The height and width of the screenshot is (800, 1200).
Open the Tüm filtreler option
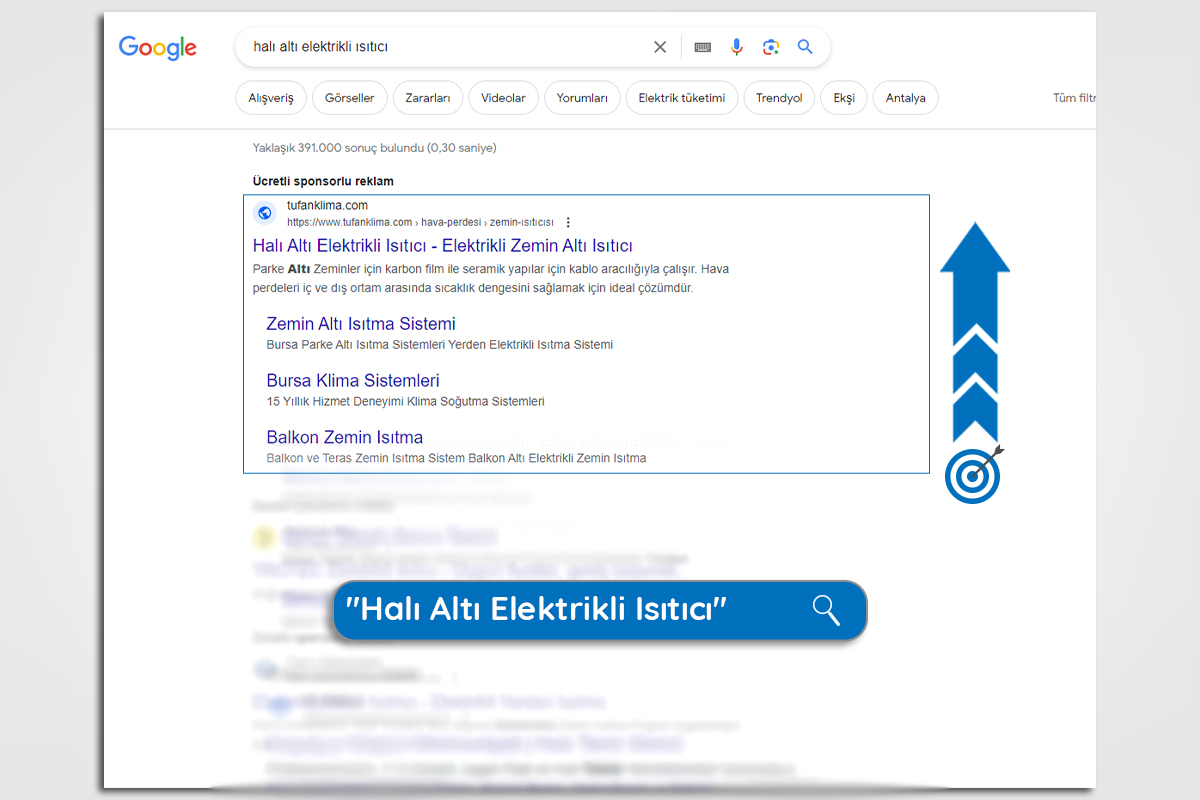coord(1074,98)
